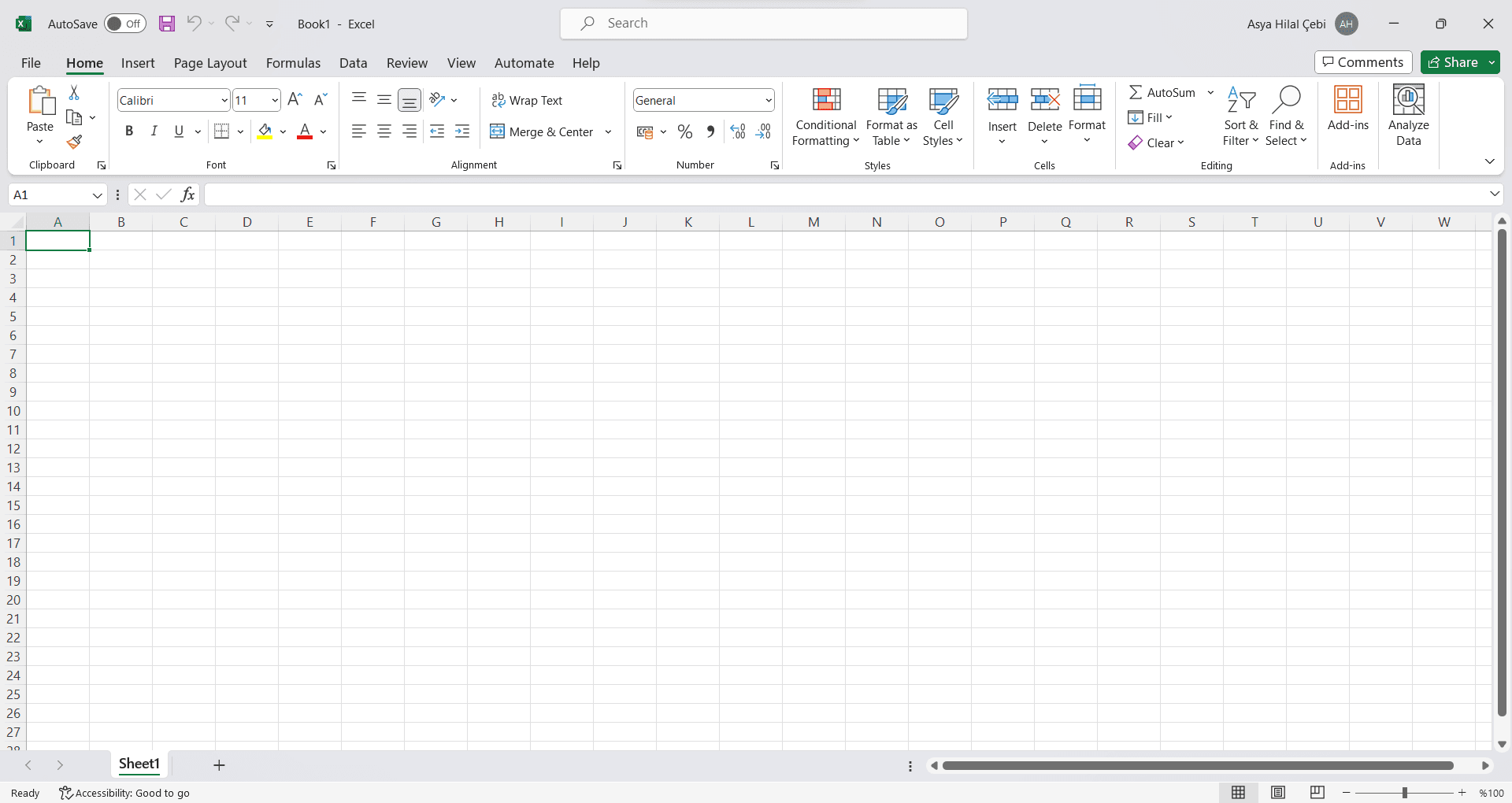Viewport: 1512px width, 803px height.
Task: Switch to Page Break Preview view
Action: click(x=1317, y=793)
